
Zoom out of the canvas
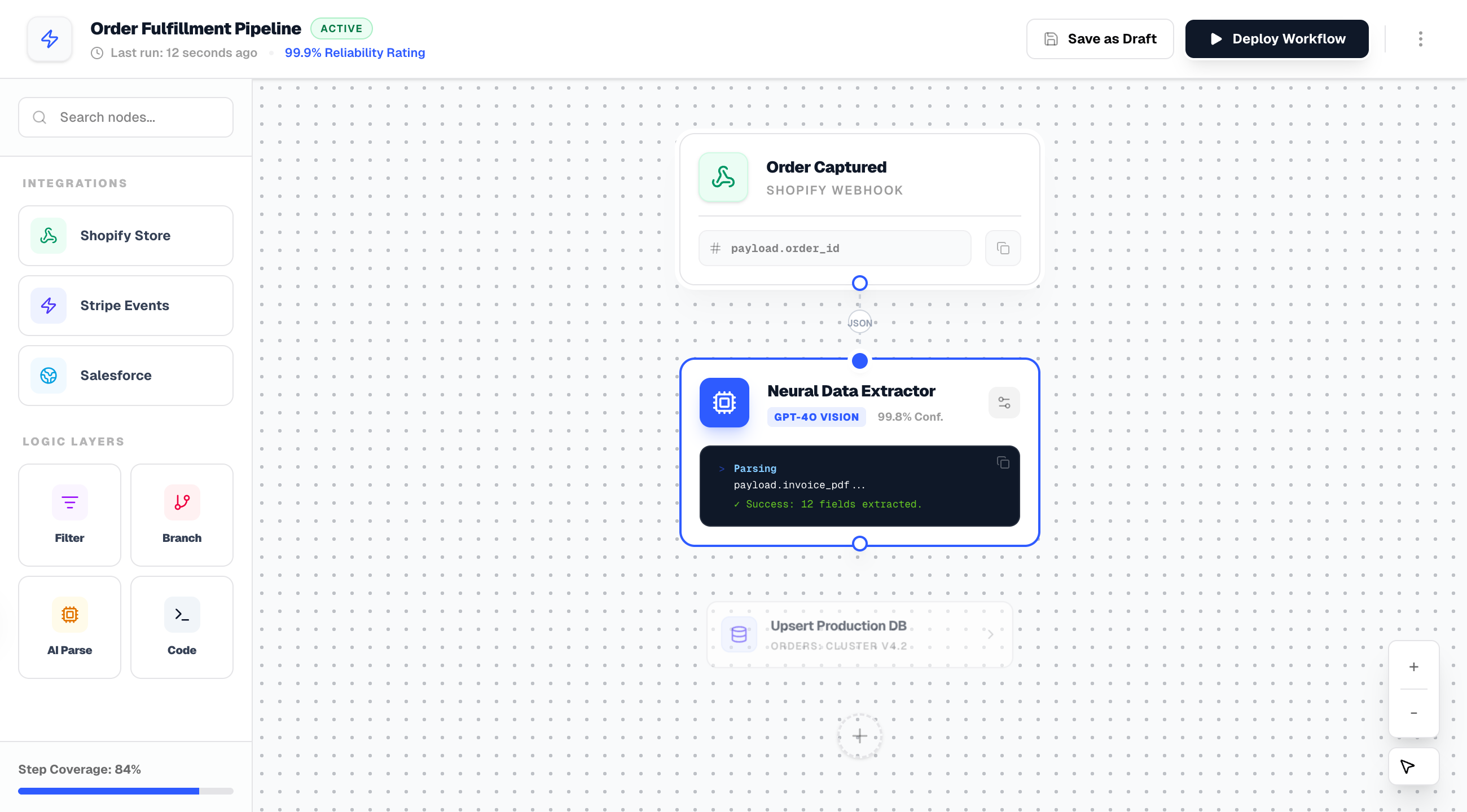click(1413, 713)
